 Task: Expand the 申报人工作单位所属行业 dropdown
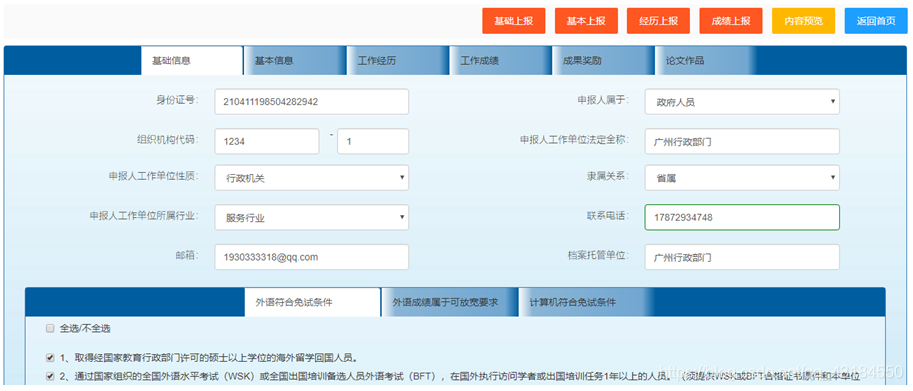coord(312,218)
